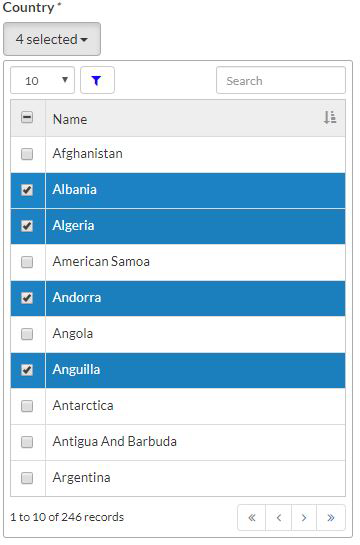360x545 pixels.
Task: Open the 4 selected country dropdown
Action: tap(52, 39)
